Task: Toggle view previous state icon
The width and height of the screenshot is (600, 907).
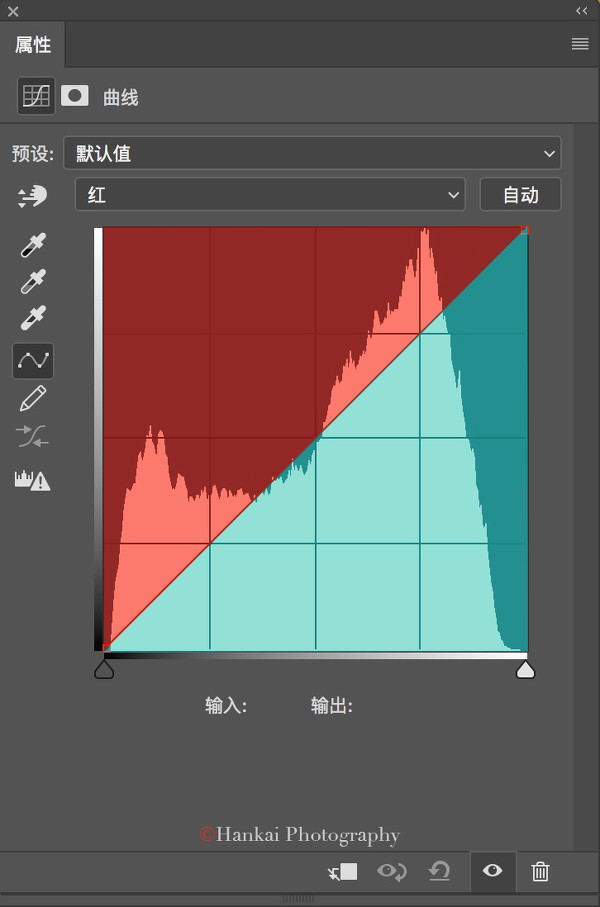Action: point(392,871)
